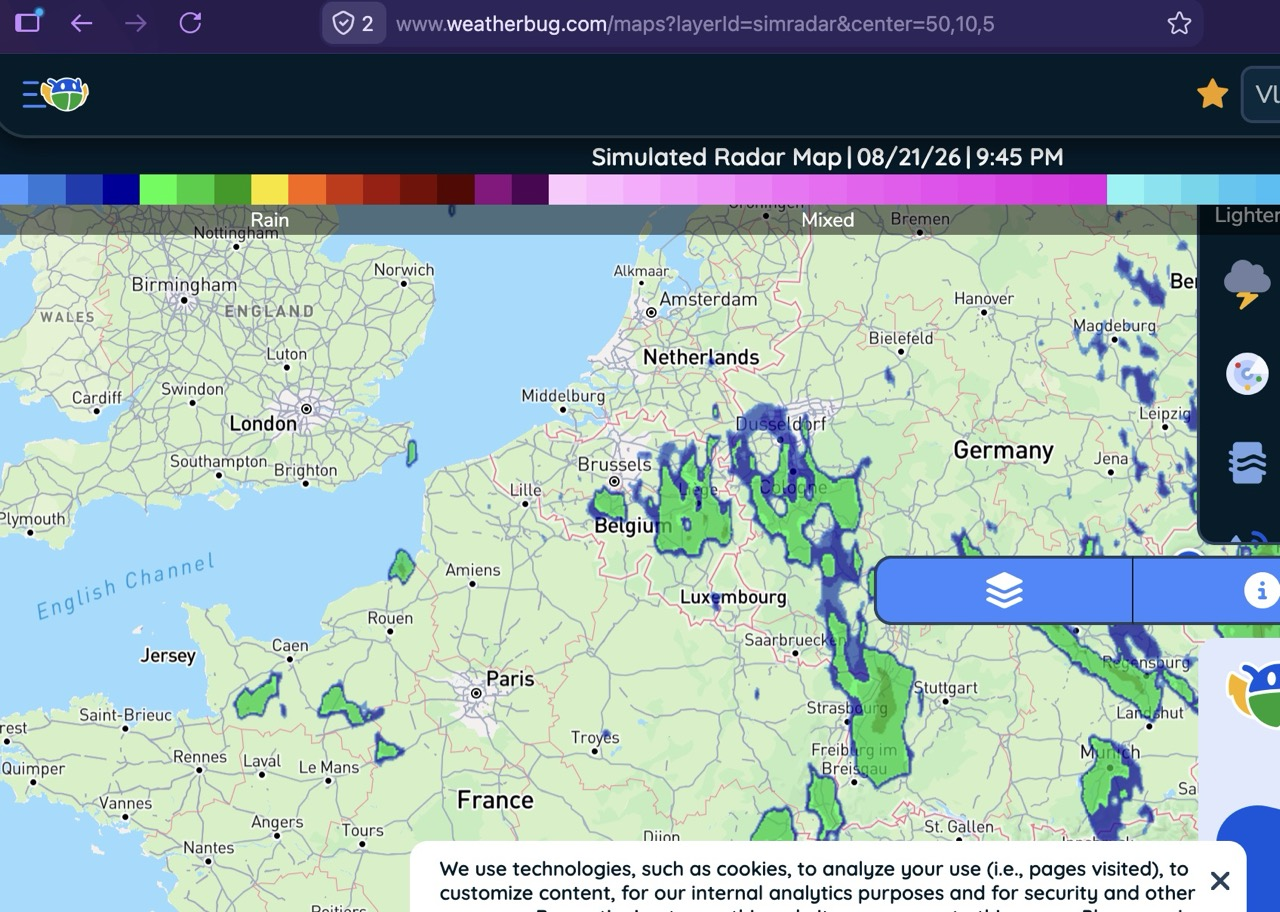Click the darkest navy blue legend block

coord(121,189)
